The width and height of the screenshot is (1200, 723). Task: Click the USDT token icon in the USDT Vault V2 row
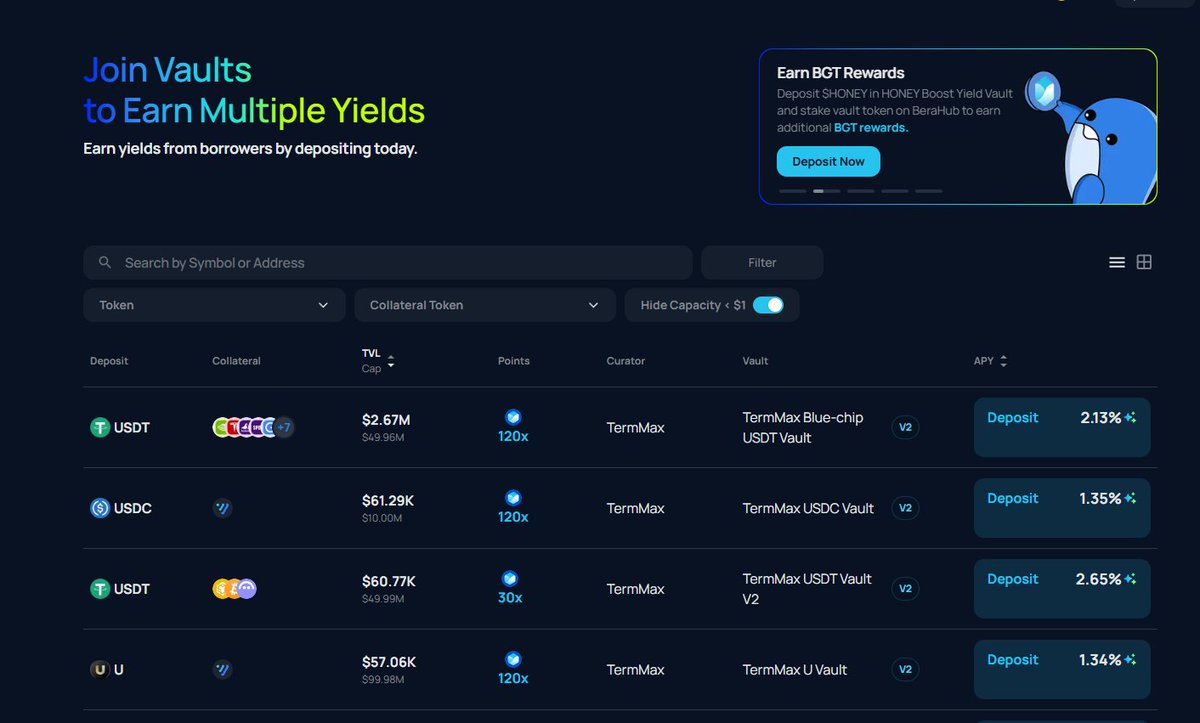point(100,589)
